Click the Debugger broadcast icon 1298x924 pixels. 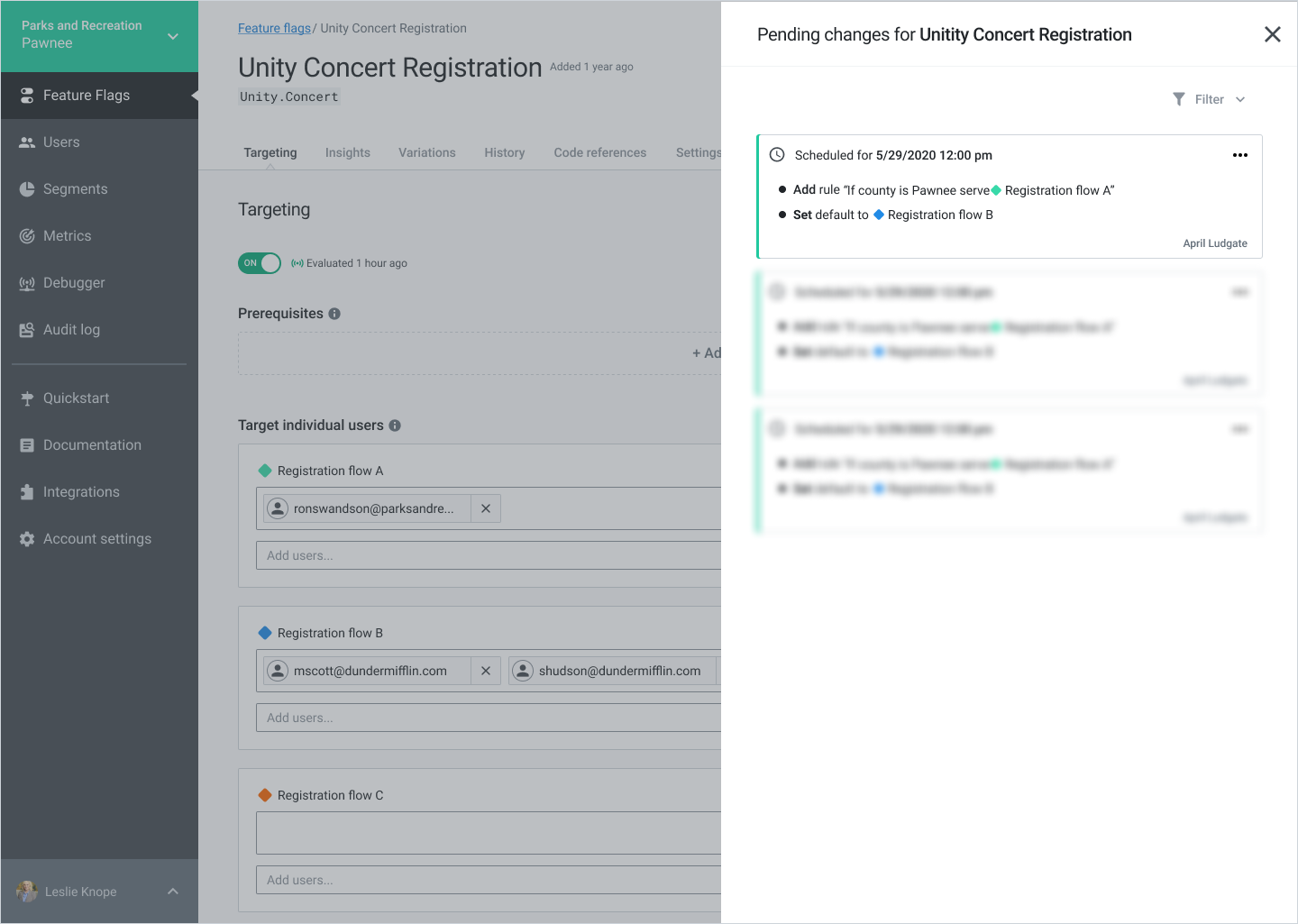[x=27, y=283]
